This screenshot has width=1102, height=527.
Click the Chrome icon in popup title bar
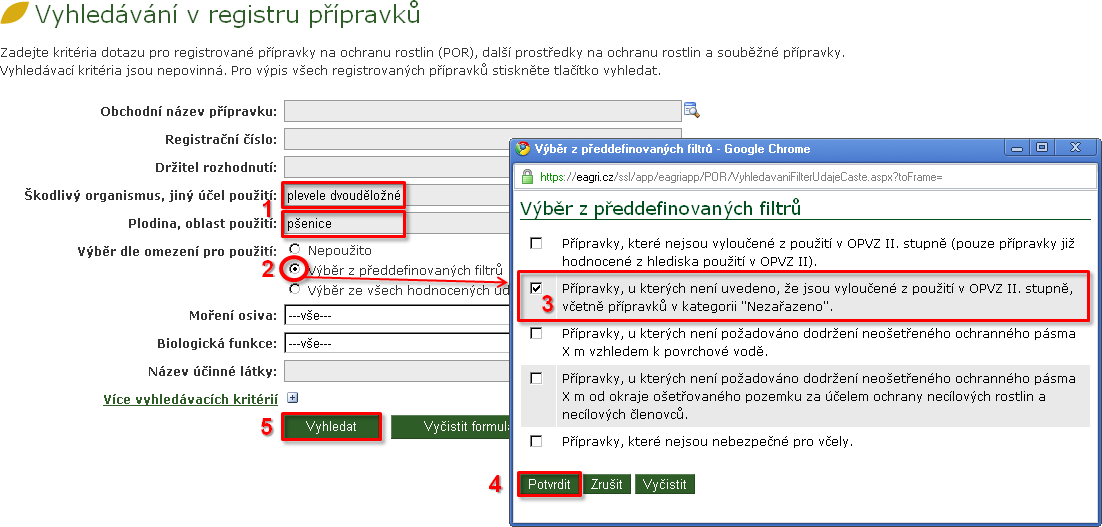click(523, 148)
